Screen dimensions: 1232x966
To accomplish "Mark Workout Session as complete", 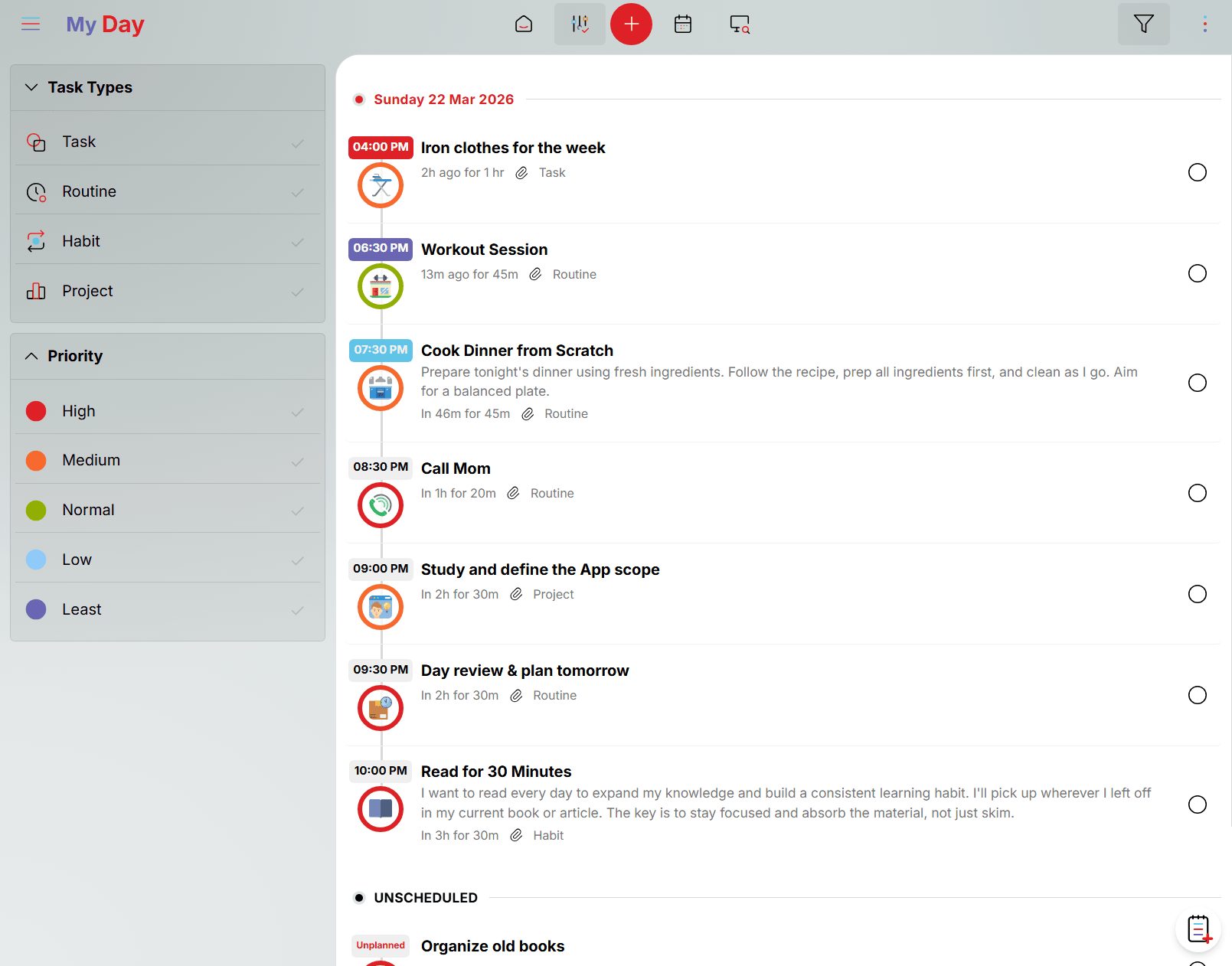I will (1197, 273).
